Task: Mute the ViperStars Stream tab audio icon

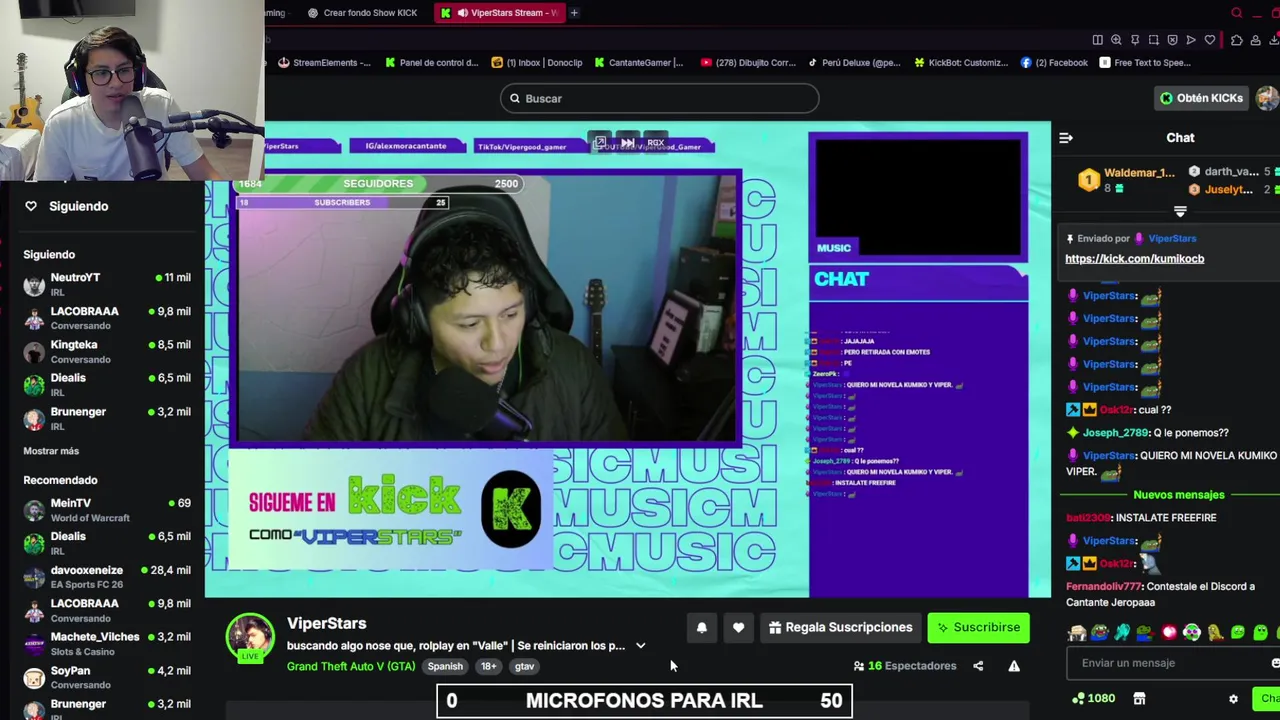Action: click(461, 13)
